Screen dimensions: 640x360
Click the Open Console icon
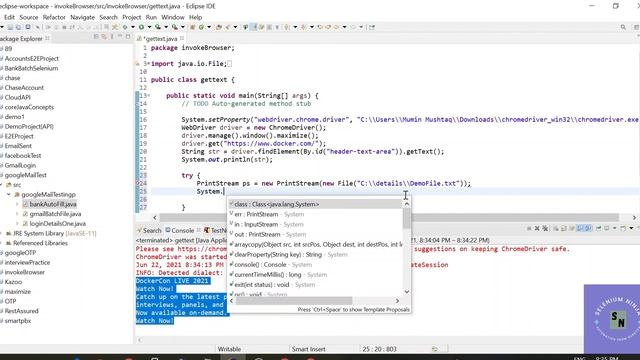(x=623, y=228)
